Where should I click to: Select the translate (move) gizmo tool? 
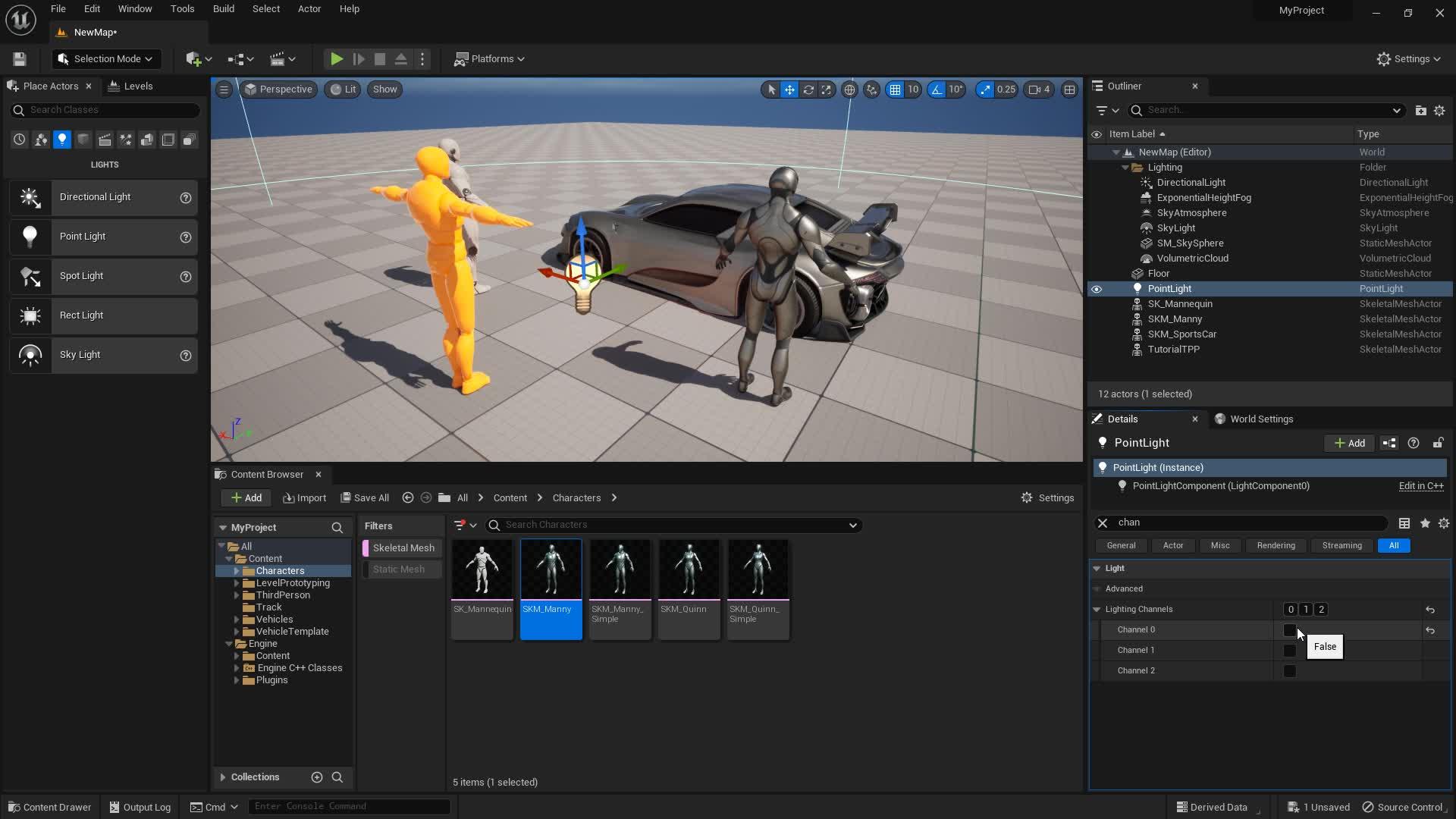(x=789, y=89)
